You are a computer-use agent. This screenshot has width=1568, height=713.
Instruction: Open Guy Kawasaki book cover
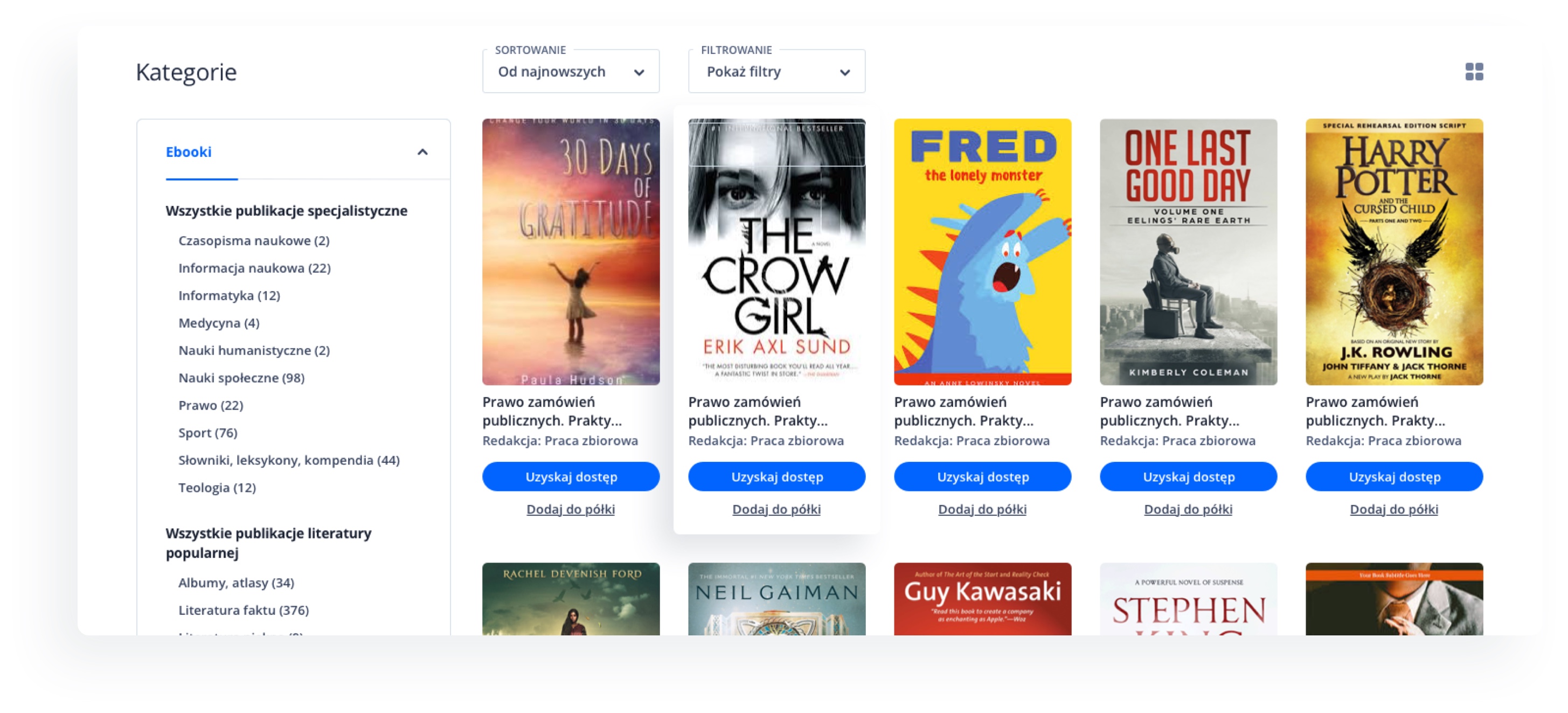coord(982,599)
